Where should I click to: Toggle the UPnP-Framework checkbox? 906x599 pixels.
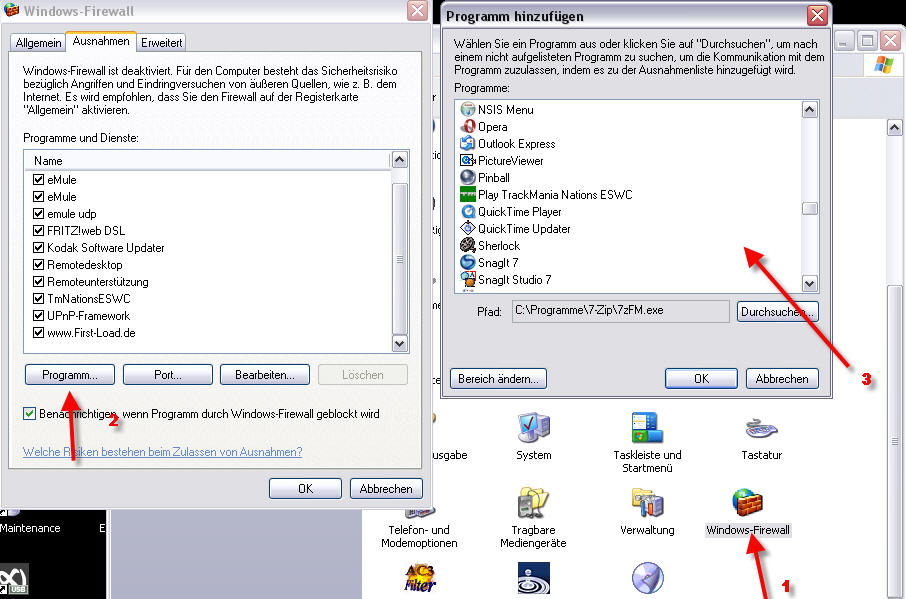click(x=39, y=316)
